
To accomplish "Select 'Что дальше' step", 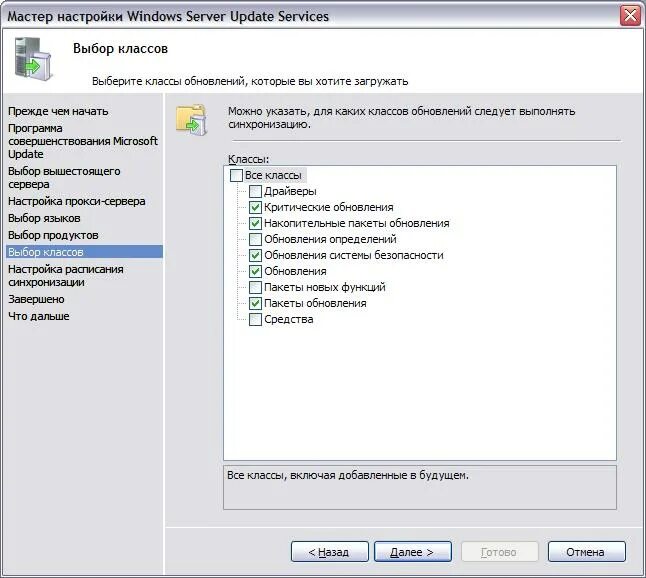I will pyautogui.click(x=39, y=316).
